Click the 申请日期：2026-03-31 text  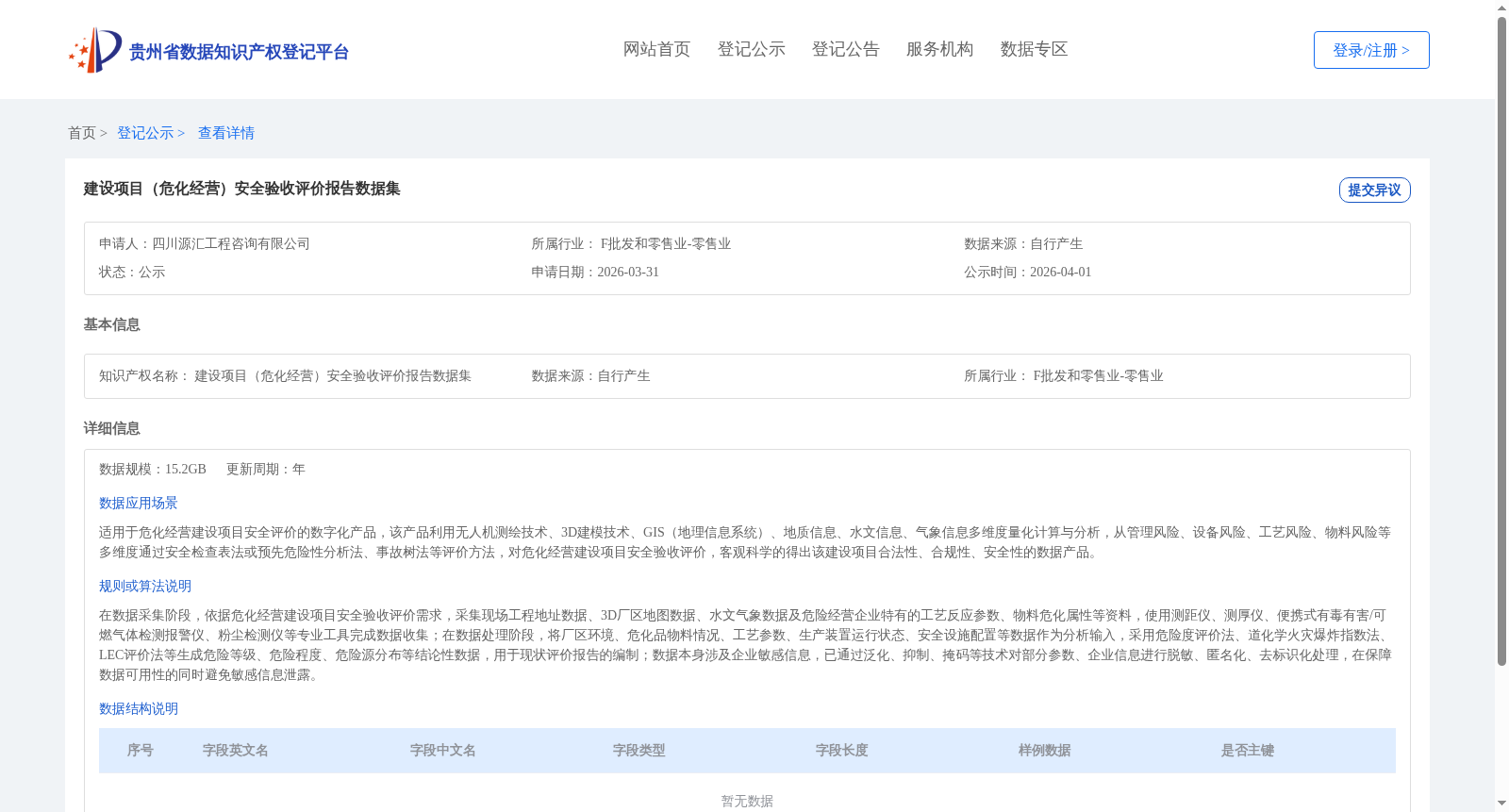click(595, 272)
